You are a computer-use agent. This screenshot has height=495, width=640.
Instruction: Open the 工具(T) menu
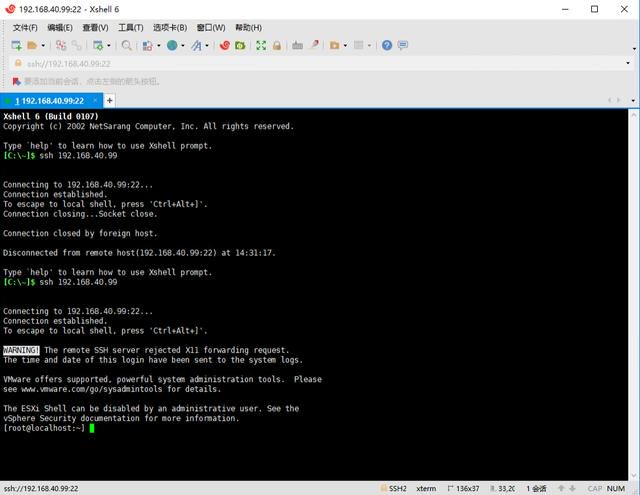point(130,28)
